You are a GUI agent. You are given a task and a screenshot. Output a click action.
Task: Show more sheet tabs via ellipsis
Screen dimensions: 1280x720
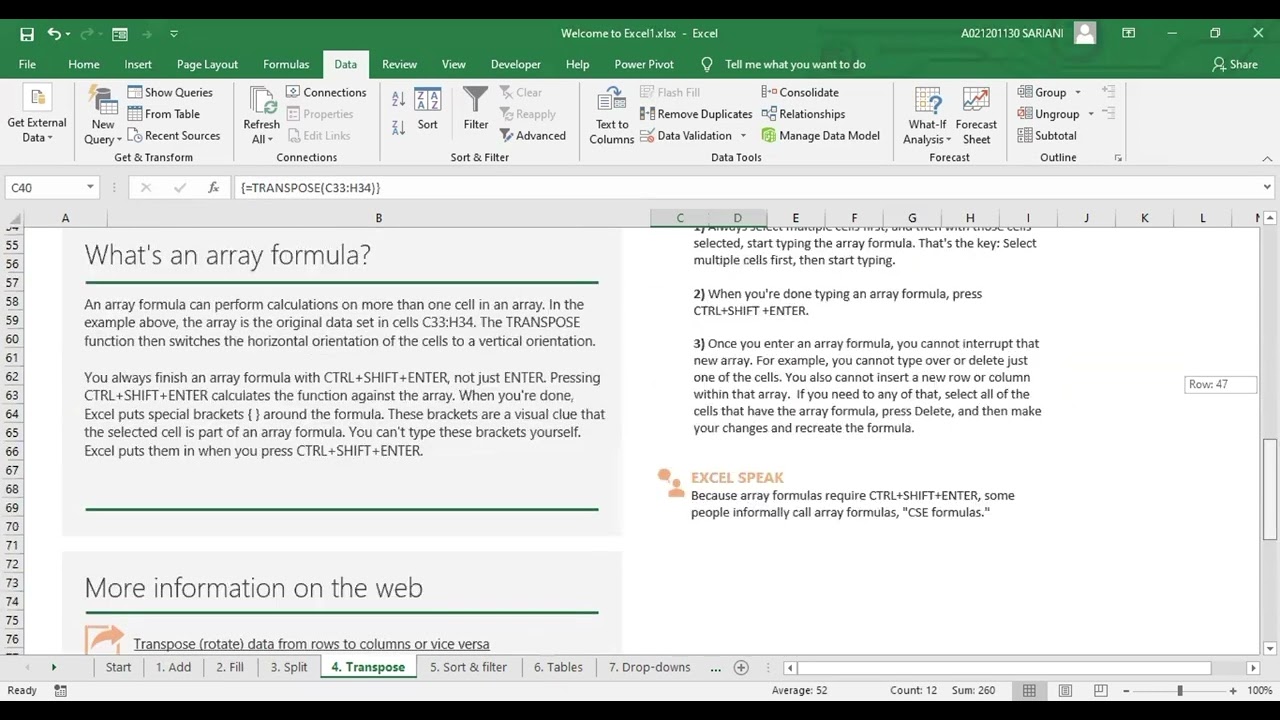pos(715,667)
